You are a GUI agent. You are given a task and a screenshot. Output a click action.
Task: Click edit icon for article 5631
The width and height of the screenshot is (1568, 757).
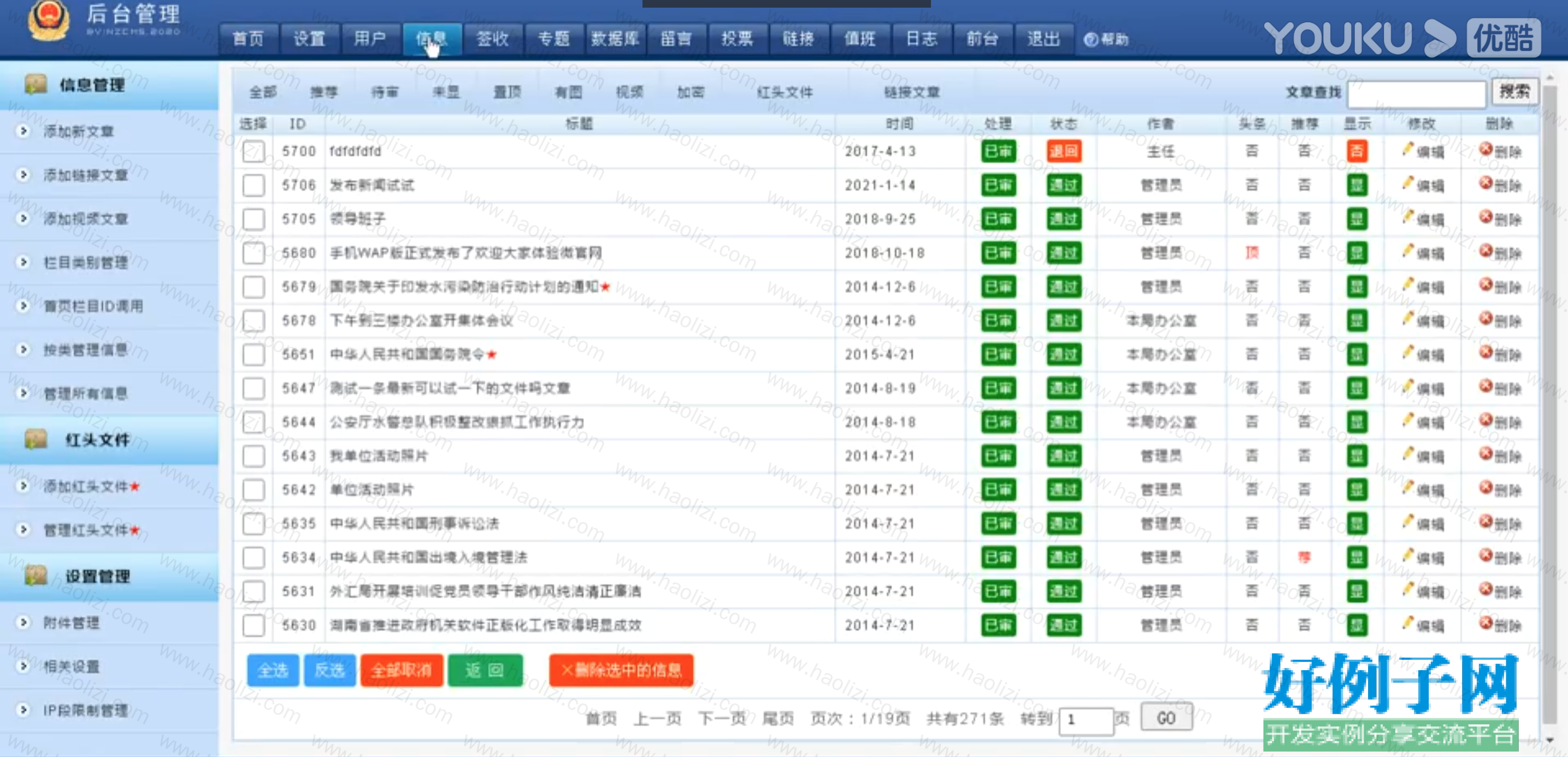1408,590
